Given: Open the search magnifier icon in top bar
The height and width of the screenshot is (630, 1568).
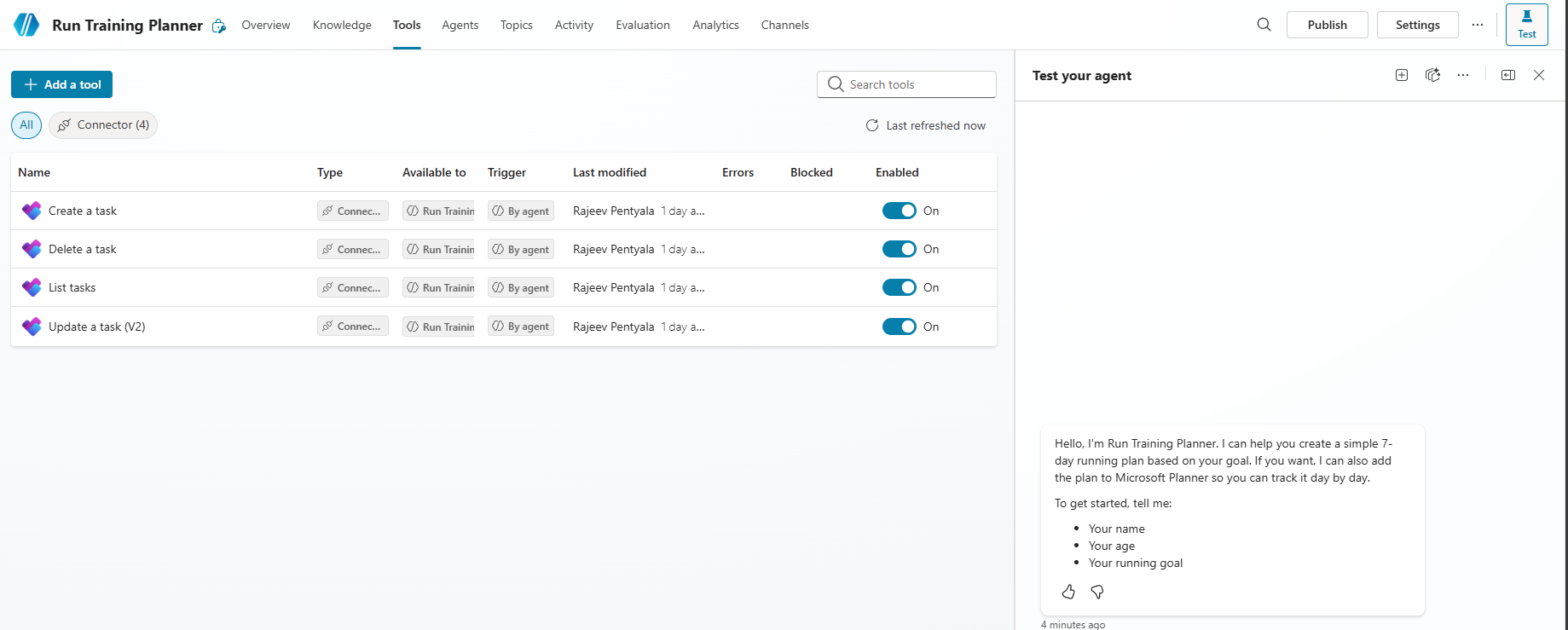Looking at the screenshot, I should 1264,25.
